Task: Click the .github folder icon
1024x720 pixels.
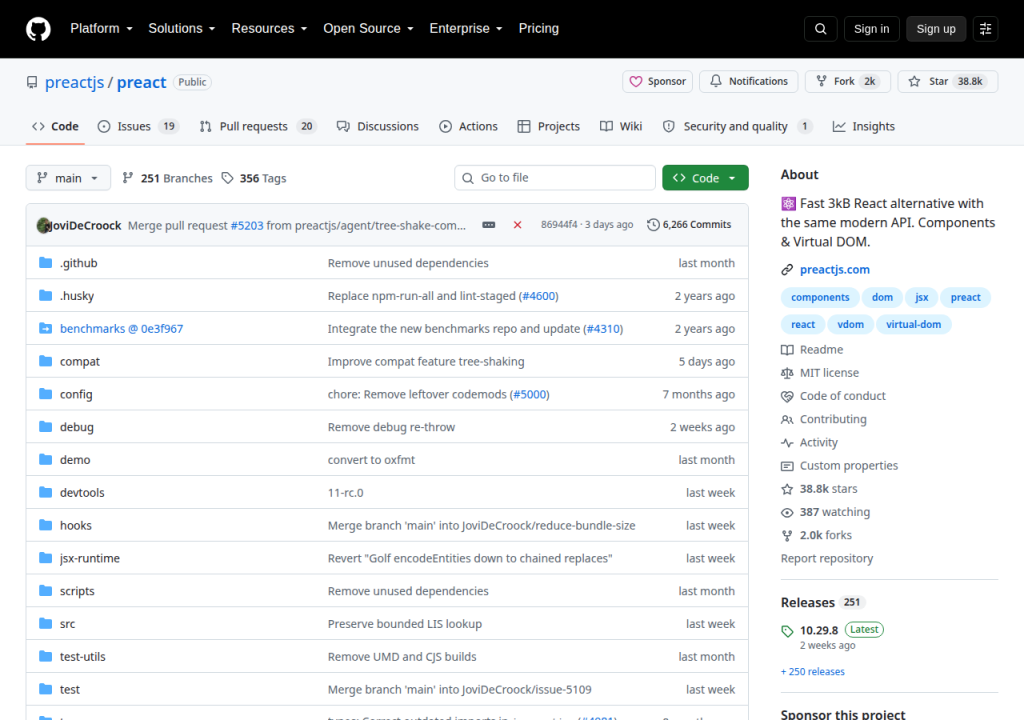Action: (x=46, y=263)
